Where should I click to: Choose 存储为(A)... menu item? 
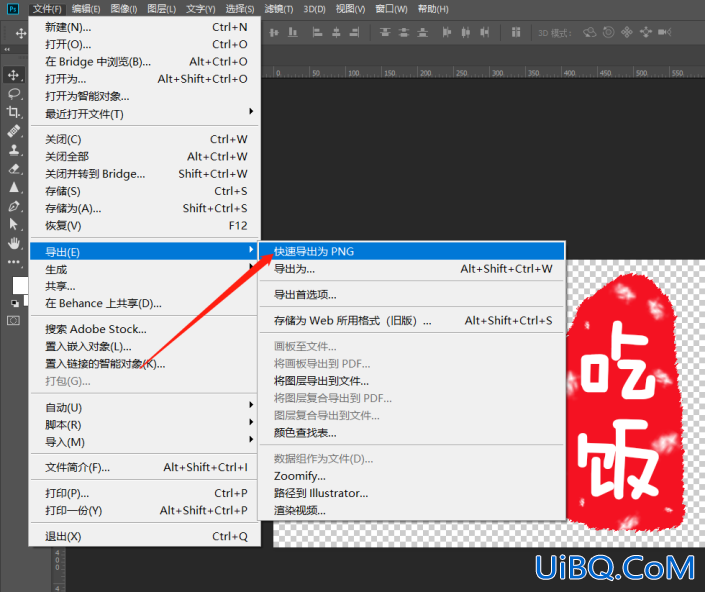pyautogui.click(x=145, y=209)
